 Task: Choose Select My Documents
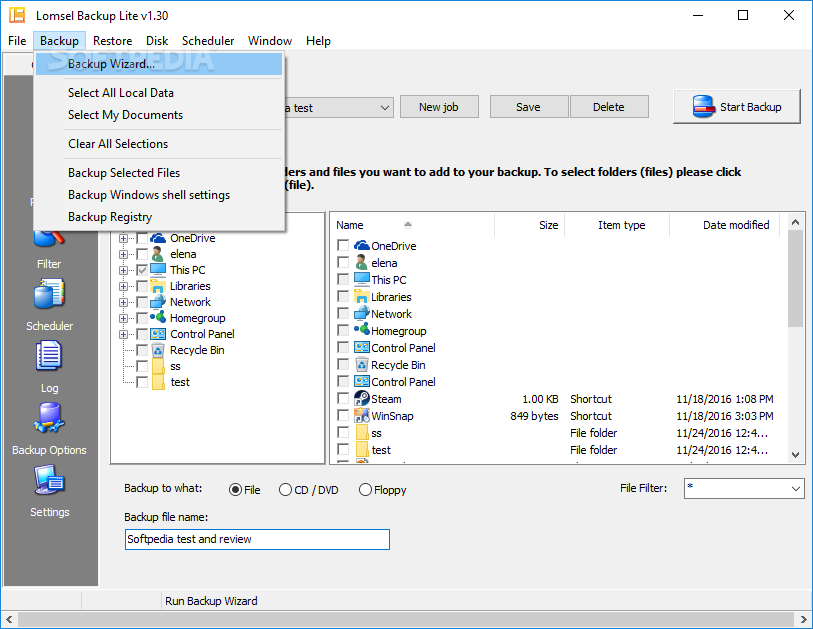click(x=159, y=115)
